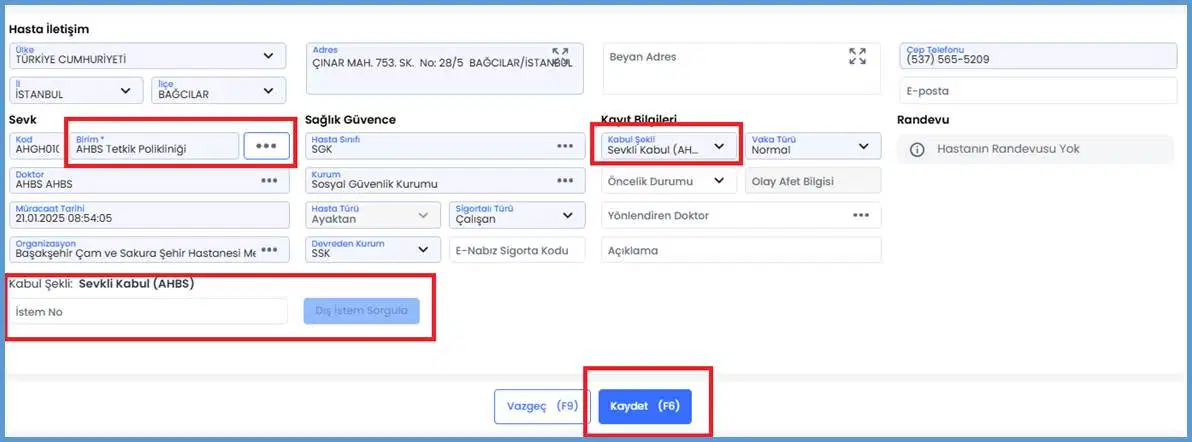Expand the Beyan Adres field icon
Image resolution: width=1192 pixels, height=442 pixels.
coord(857,56)
